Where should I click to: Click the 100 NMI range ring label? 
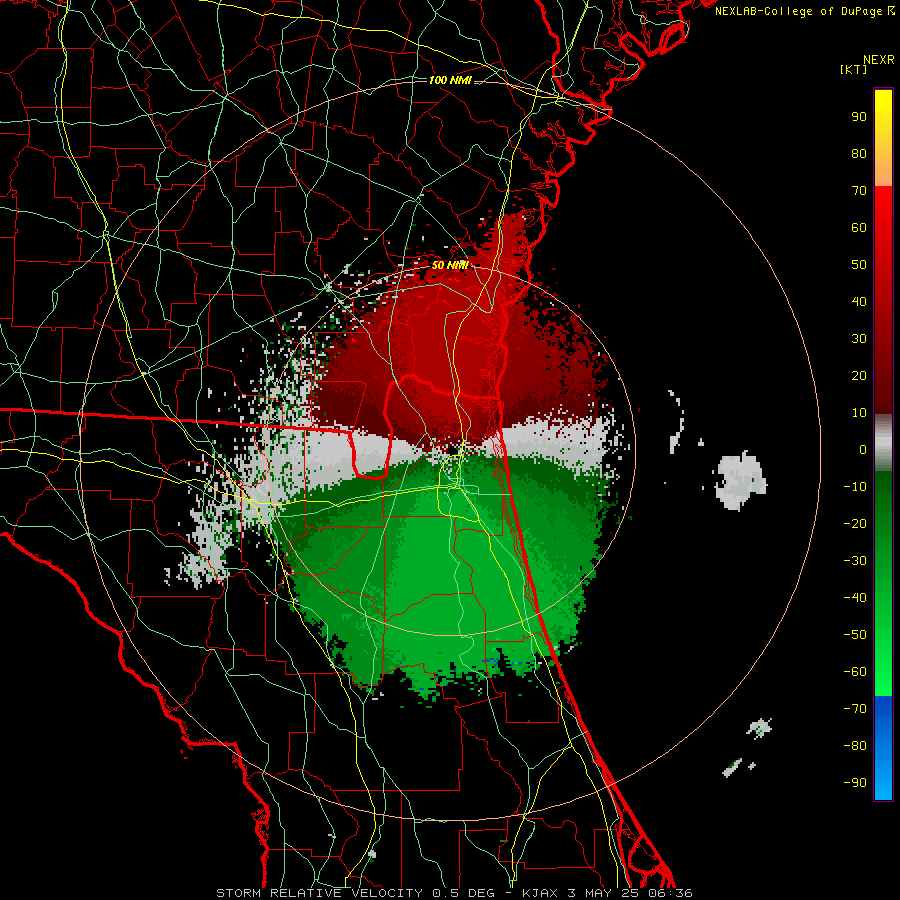click(x=450, y=80)
